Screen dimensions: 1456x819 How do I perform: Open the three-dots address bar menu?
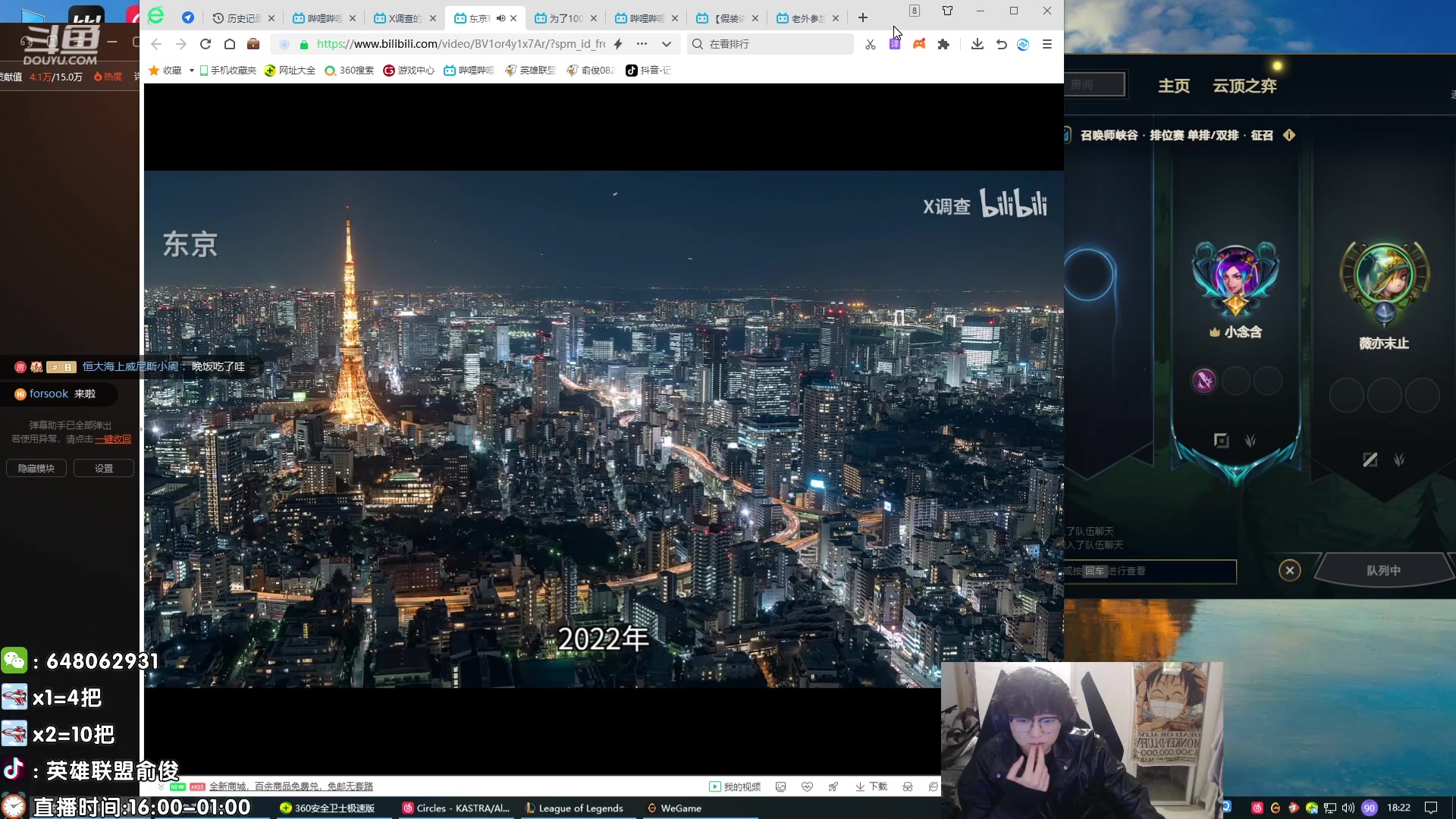(x=642, y=44)
